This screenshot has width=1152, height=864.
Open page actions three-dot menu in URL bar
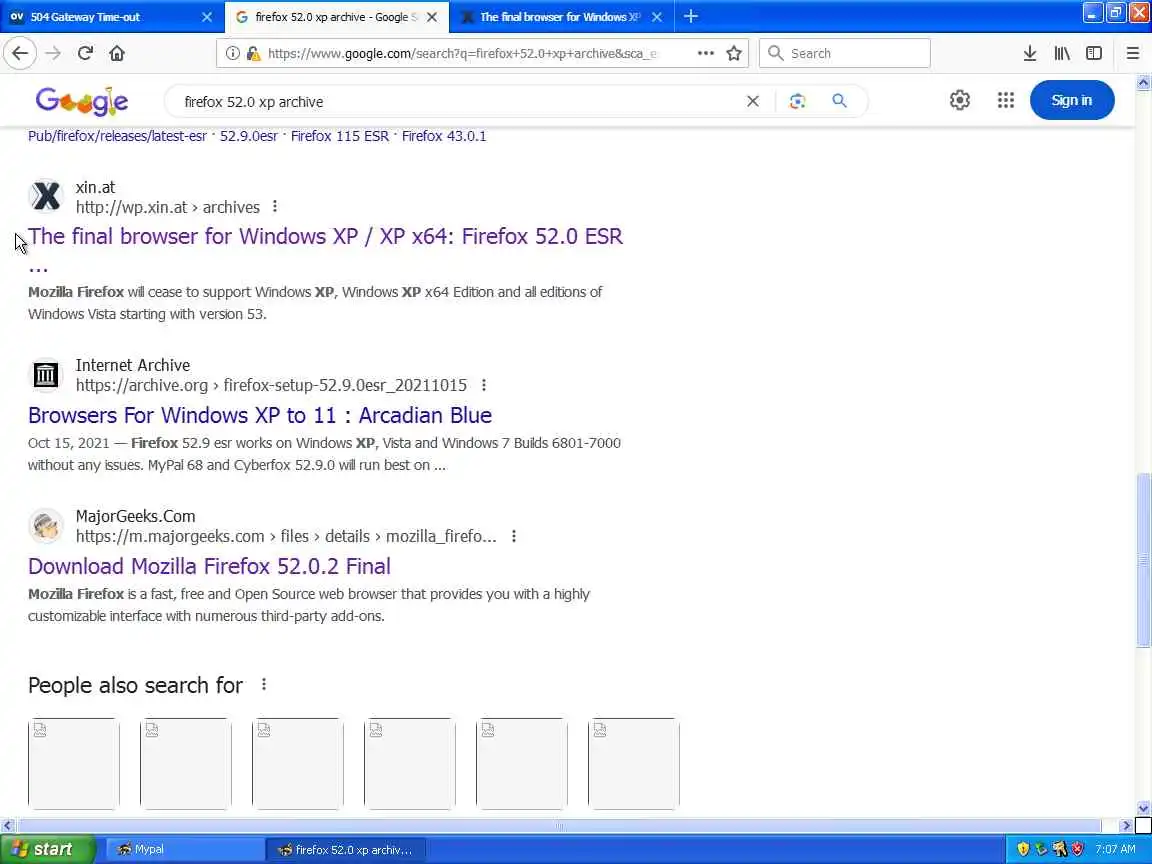point(705,53)
